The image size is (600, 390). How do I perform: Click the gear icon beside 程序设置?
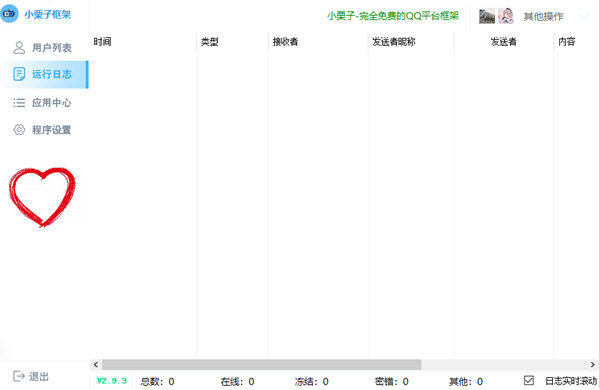19,130
